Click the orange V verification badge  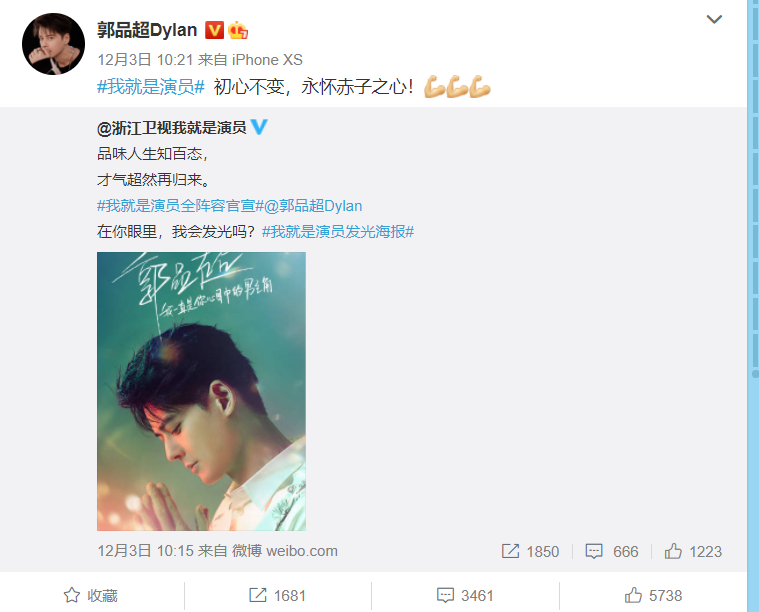tap(214, 30)
